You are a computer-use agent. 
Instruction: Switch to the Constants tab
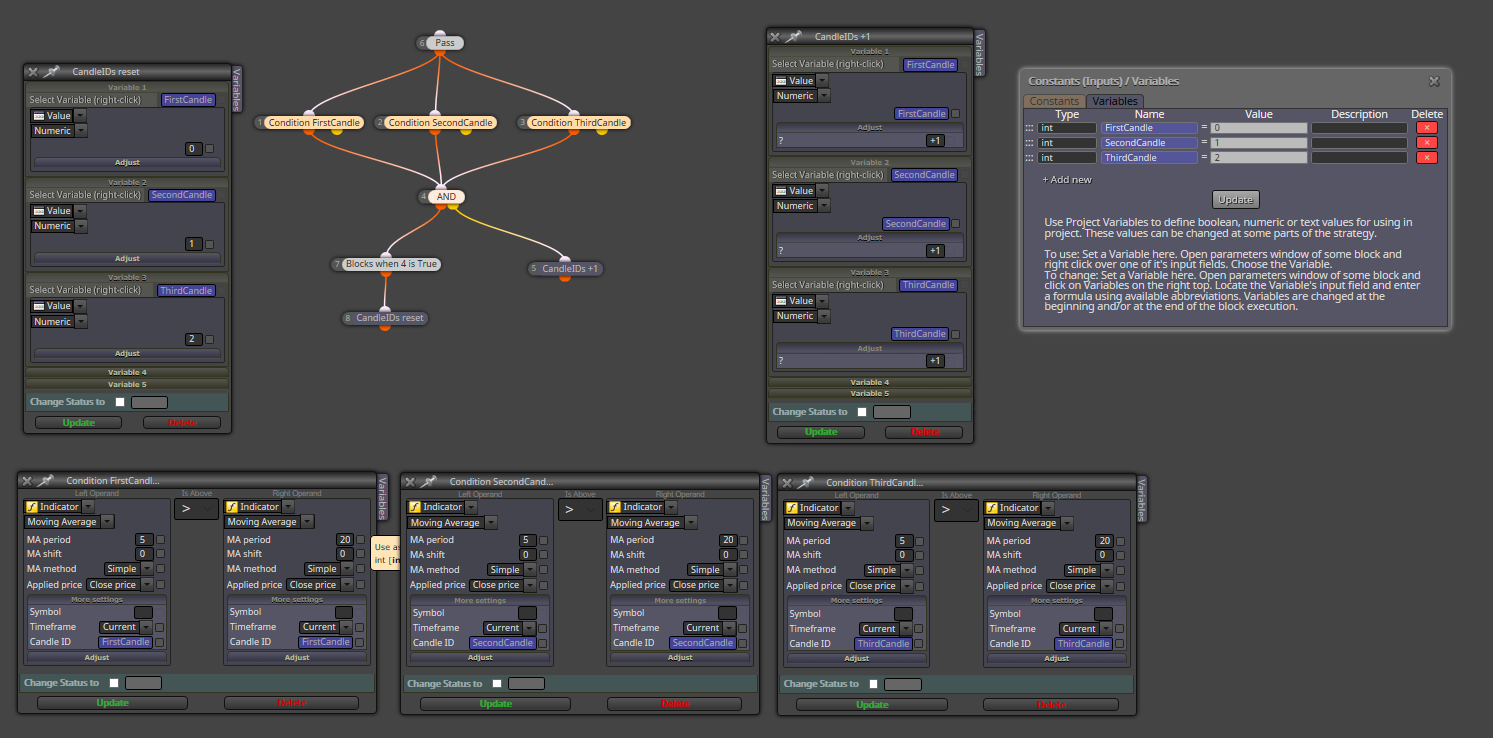(x=1054, y=101)
